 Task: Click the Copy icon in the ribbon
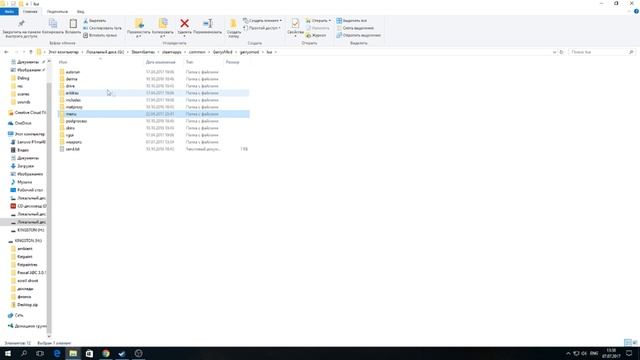[53, 24]
